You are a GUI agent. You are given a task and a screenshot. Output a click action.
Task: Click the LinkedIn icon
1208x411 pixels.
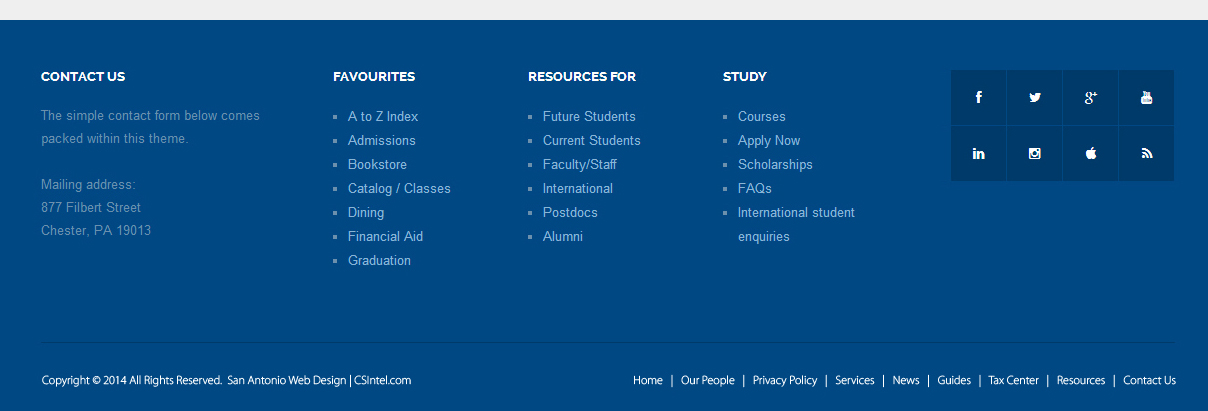(978, 153)
